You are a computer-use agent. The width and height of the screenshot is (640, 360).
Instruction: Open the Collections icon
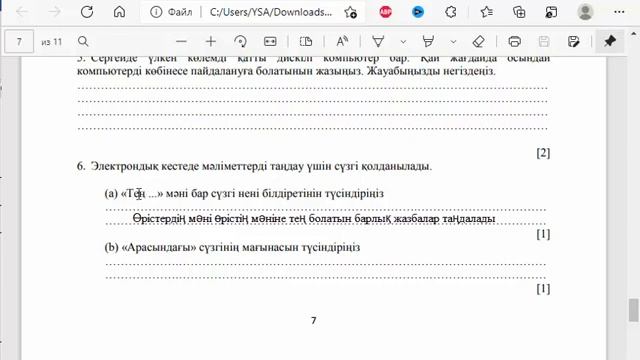[x=519, y=12]
